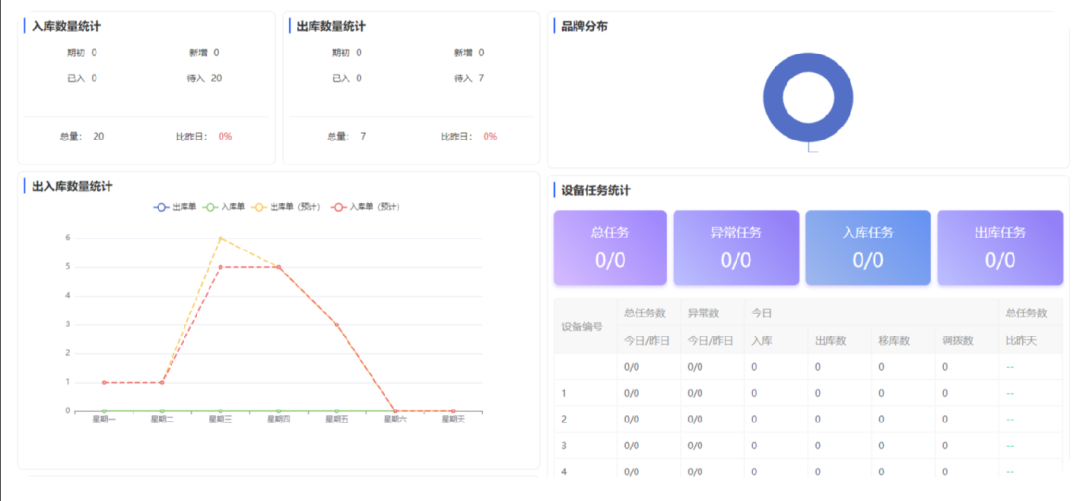The height and width of the screenshot is (501, 1080).
Task: Select device row 3 in table
Action: 565,445
